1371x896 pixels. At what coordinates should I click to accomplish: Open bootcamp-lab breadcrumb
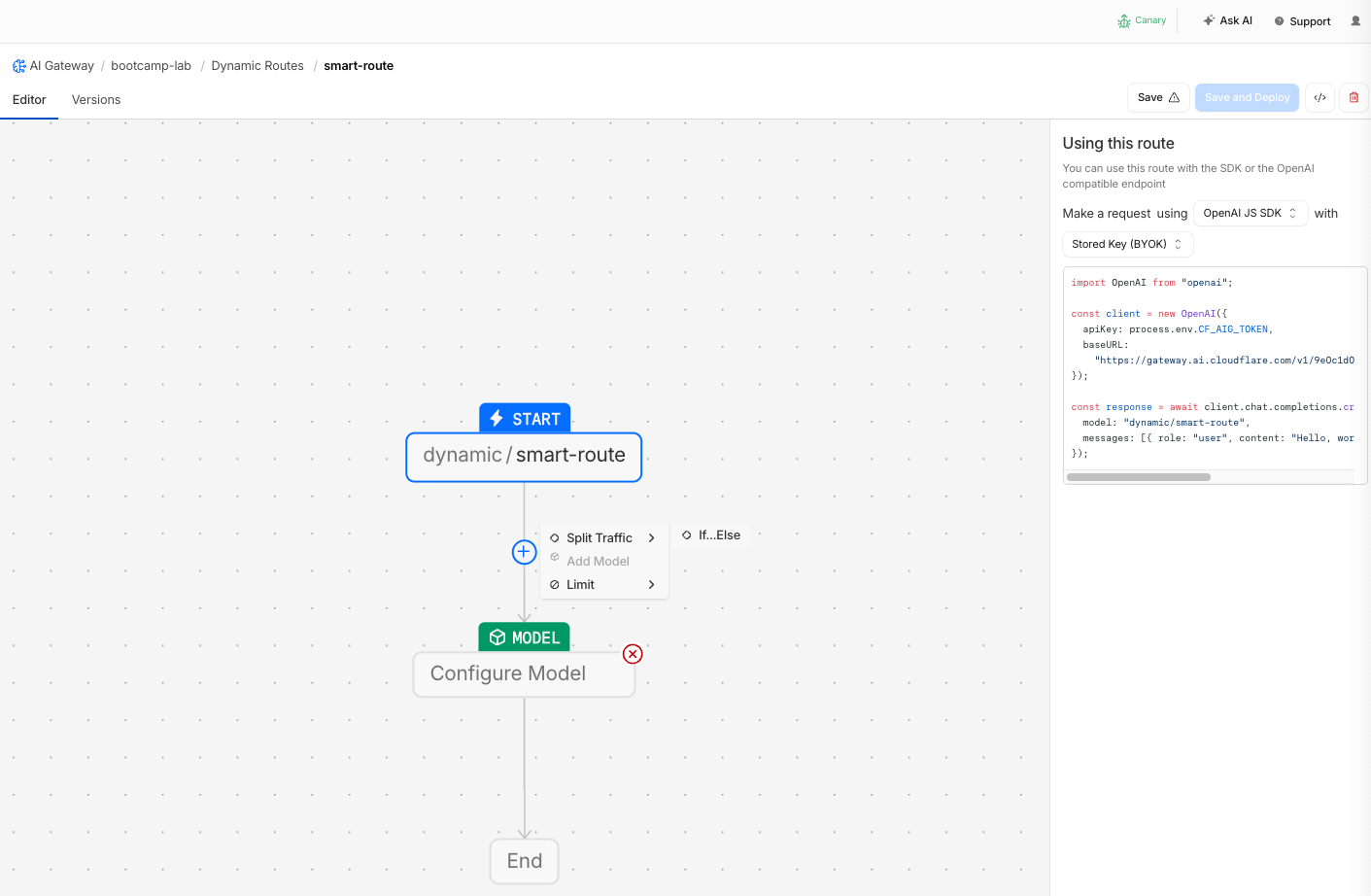point(151,66)
